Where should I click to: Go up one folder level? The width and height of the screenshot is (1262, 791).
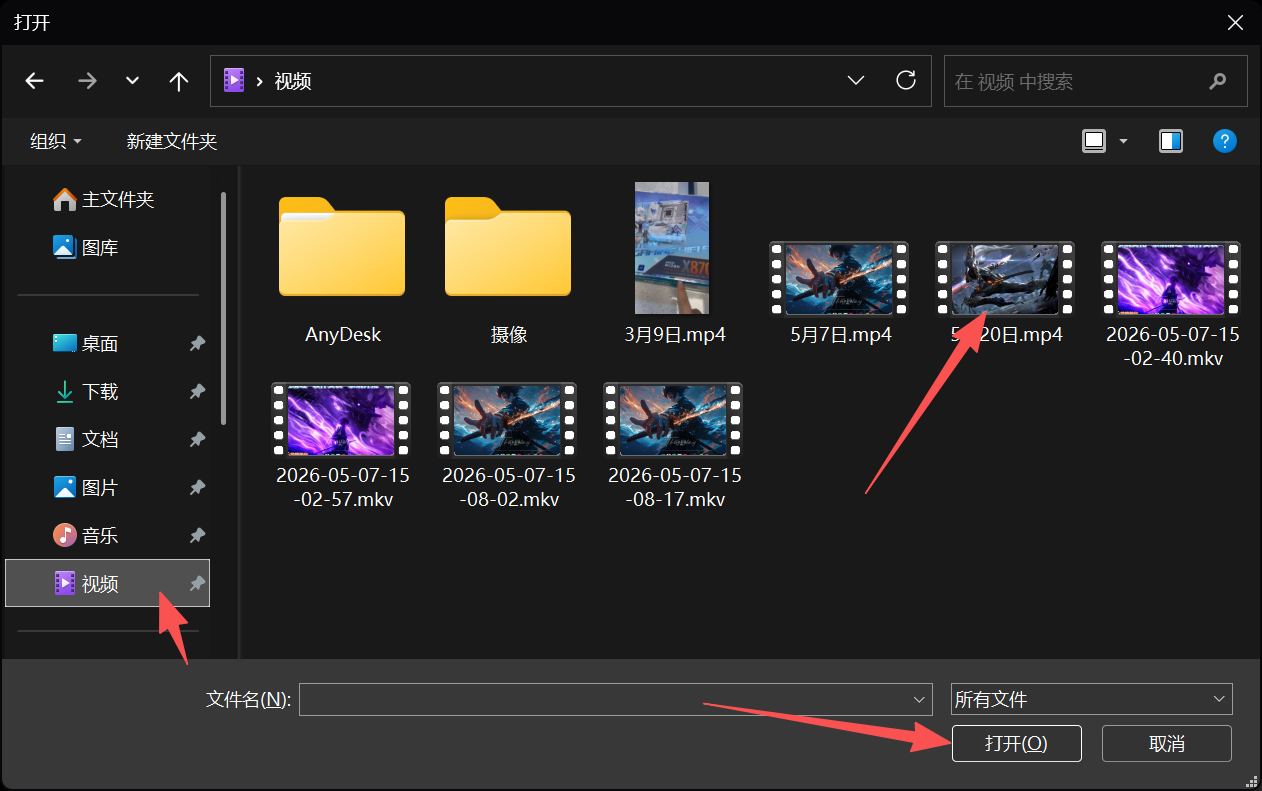pos(179,82)
